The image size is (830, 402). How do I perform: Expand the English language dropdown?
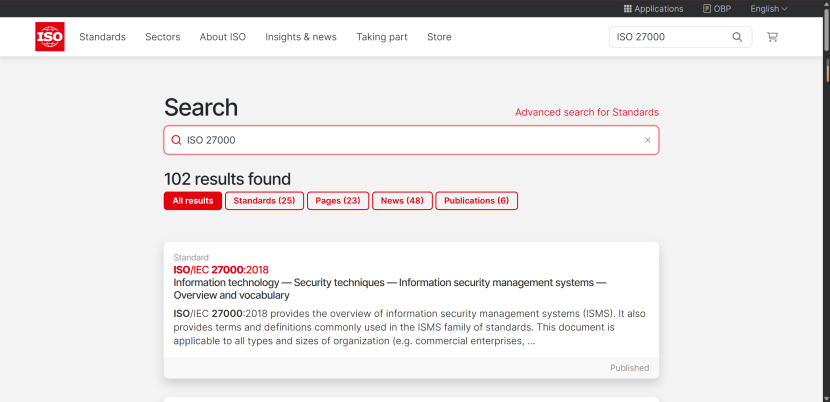(x=768, y=9)
